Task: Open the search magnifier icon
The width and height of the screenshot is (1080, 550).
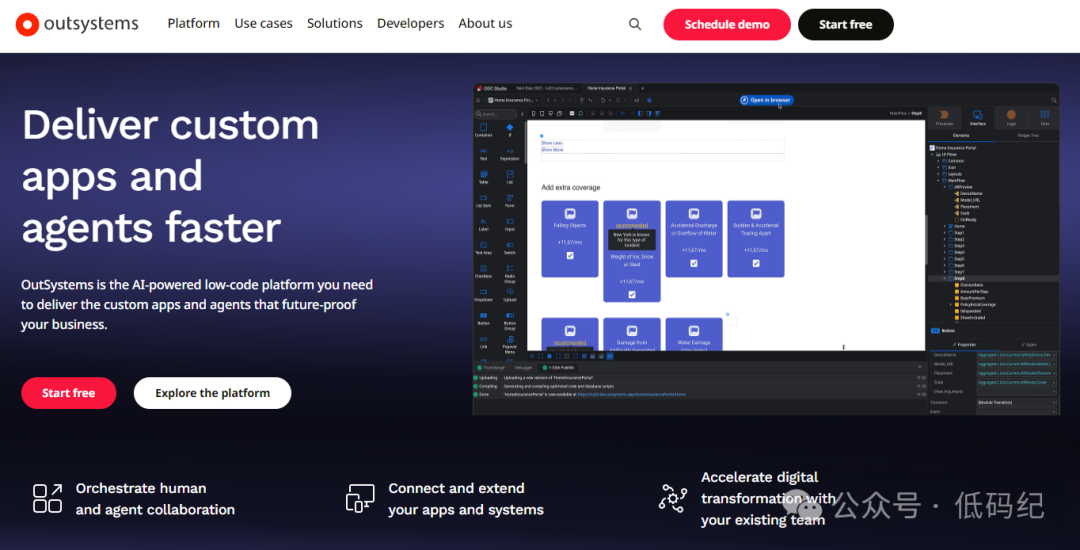Action: [x=635, y=24]
